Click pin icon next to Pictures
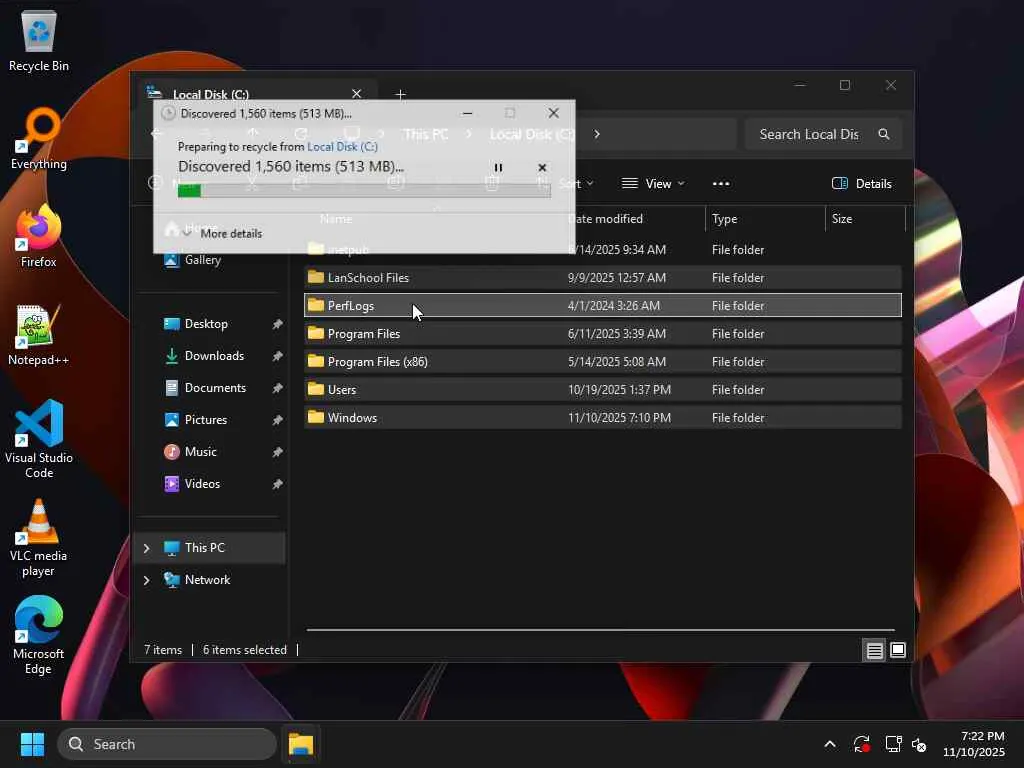1024x768 pixels. point(278,420)
